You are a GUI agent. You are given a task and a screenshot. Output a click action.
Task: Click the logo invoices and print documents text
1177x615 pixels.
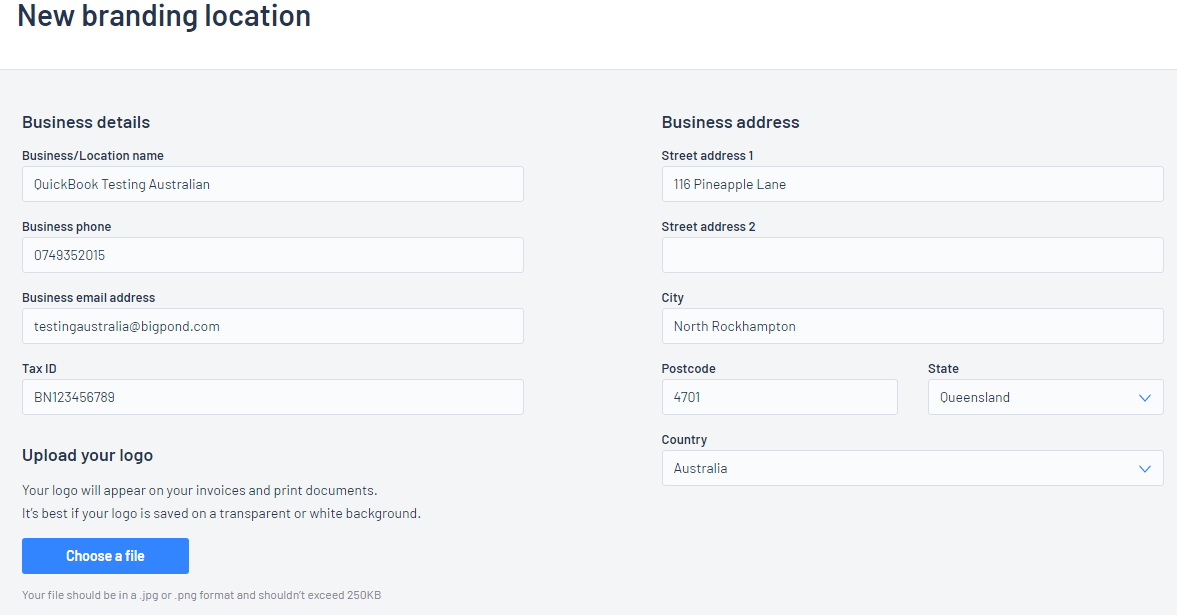[200, 490]
